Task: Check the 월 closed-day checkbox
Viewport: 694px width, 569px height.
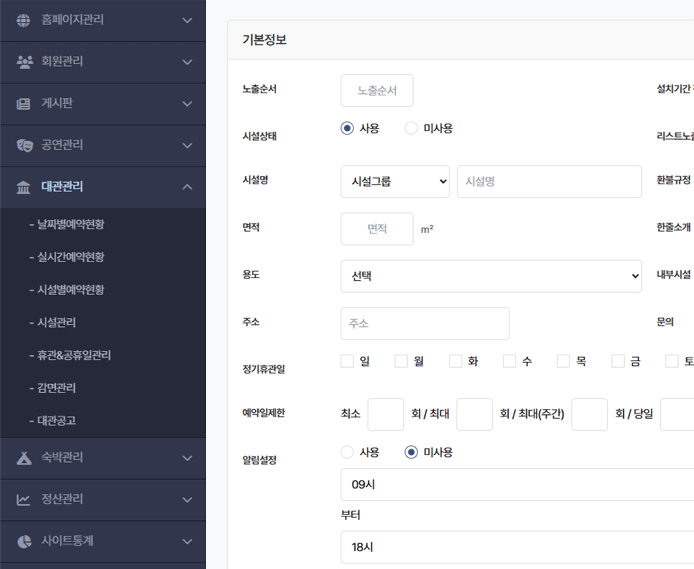Action: pyautogui.click(x=401, y=361)
